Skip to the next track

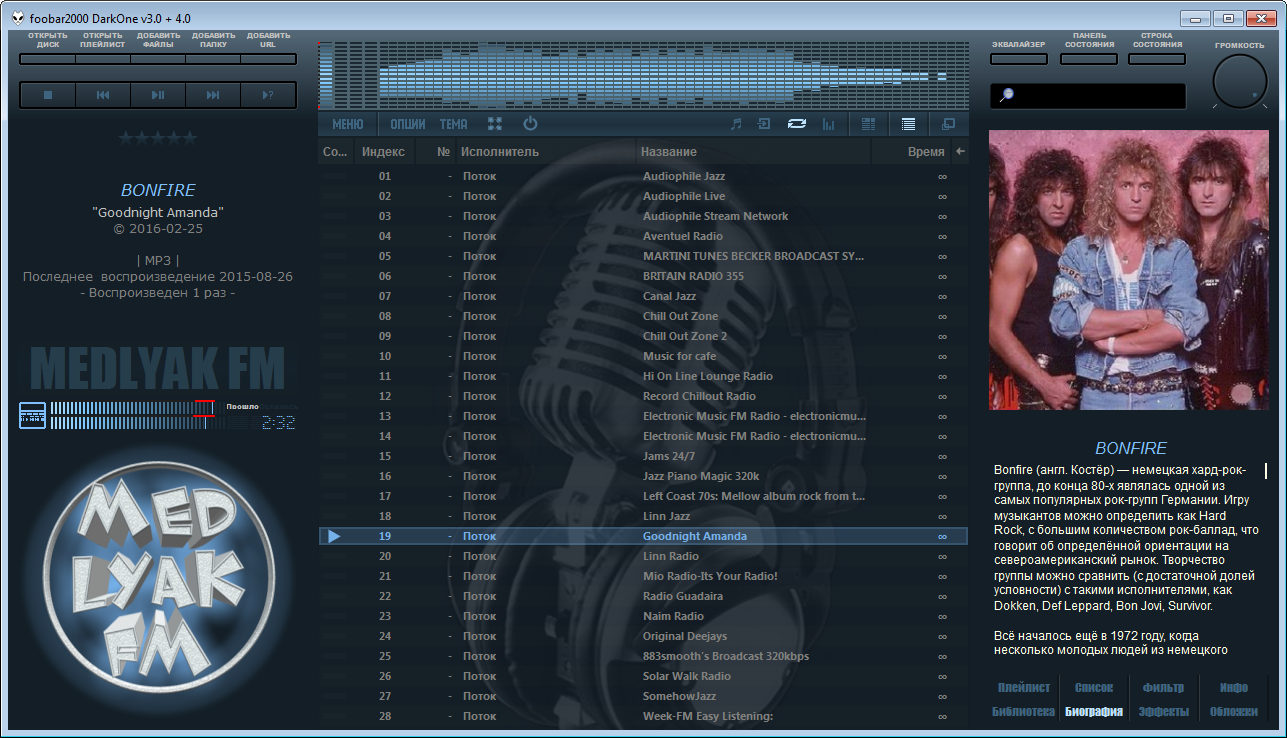click(x=213, y=95)
